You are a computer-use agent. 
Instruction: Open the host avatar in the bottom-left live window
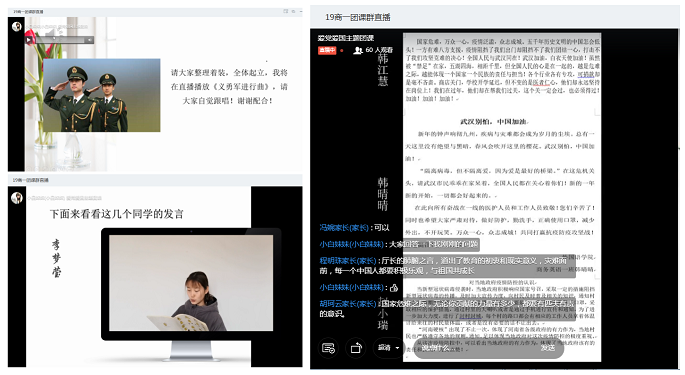click(x=17, y=198)
